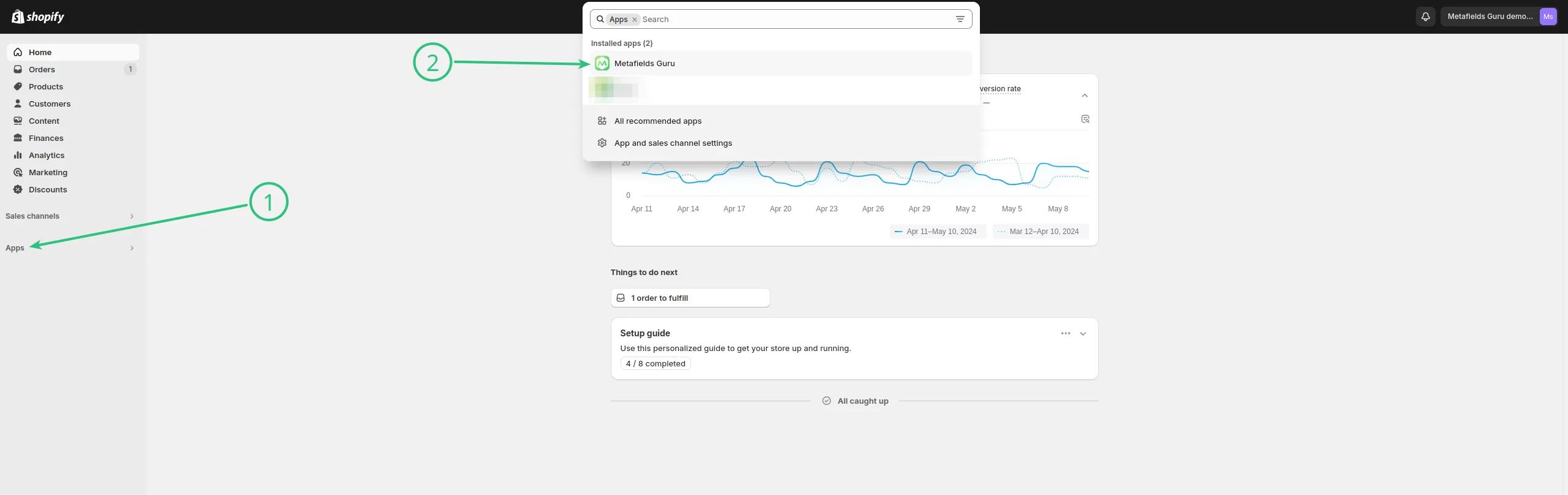Click the Apps label in sidebar
Viewport: 1568px width, 495px height.
tap(15, 248)
